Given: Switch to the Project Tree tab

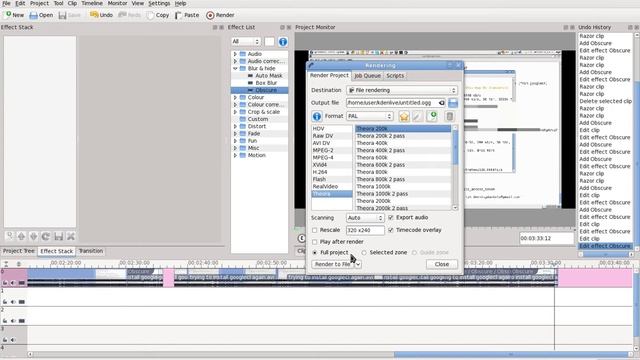Looking at the screenshot, I should coord(19,251).
